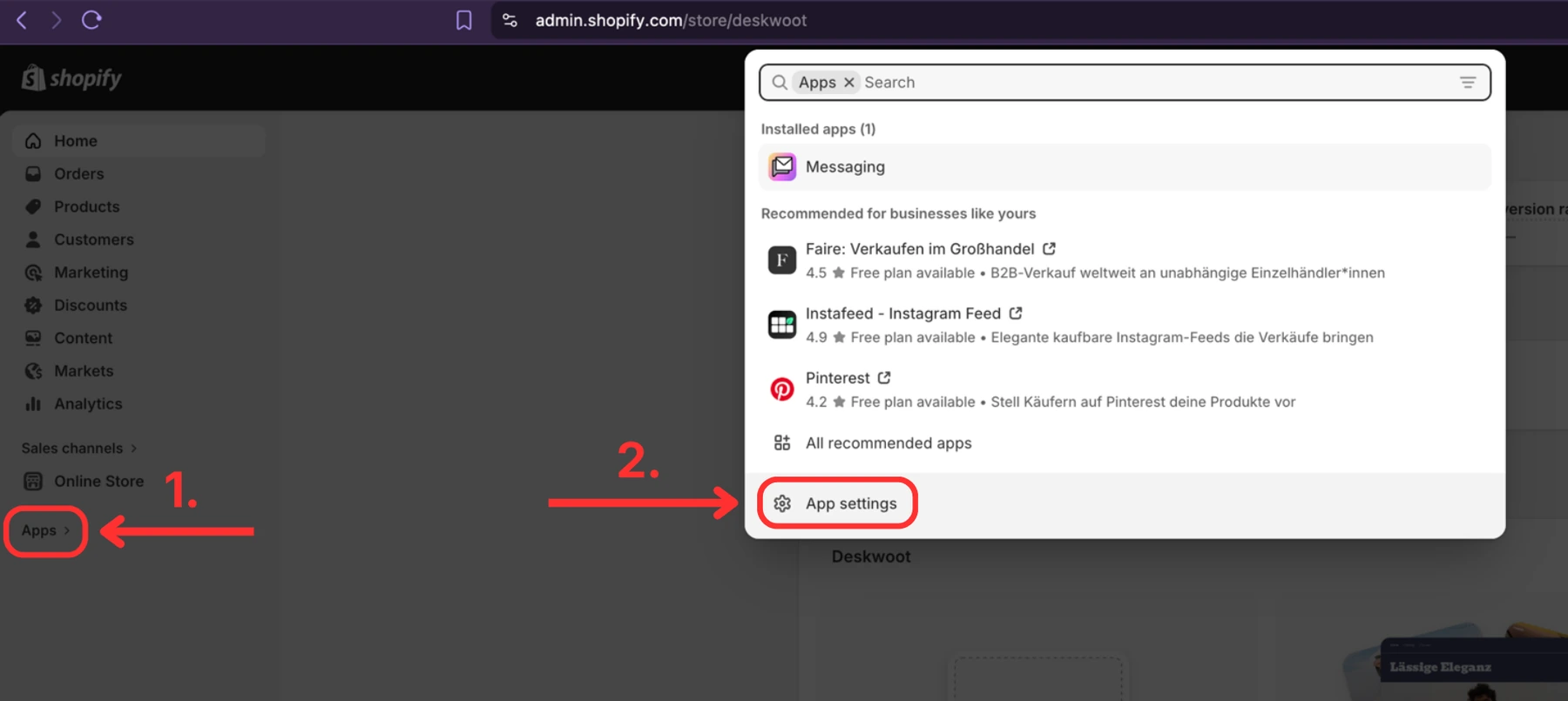Expand the Apps section in sidebar
The width and height of the screenshot is (1568, 701).
45,530
